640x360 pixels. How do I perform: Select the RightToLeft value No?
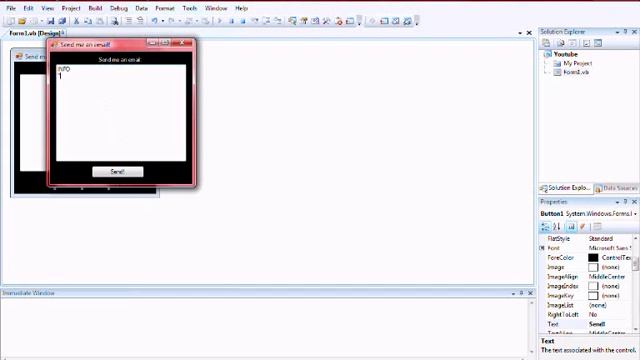(593, 315)
